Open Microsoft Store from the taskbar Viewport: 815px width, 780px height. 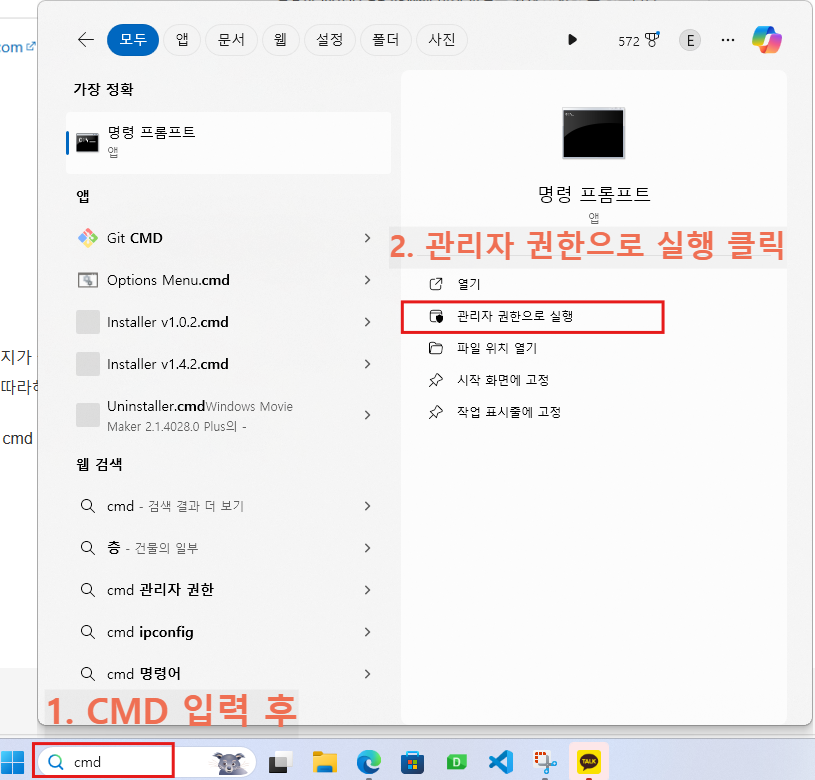pyautogui.click(x=412, y=761)
